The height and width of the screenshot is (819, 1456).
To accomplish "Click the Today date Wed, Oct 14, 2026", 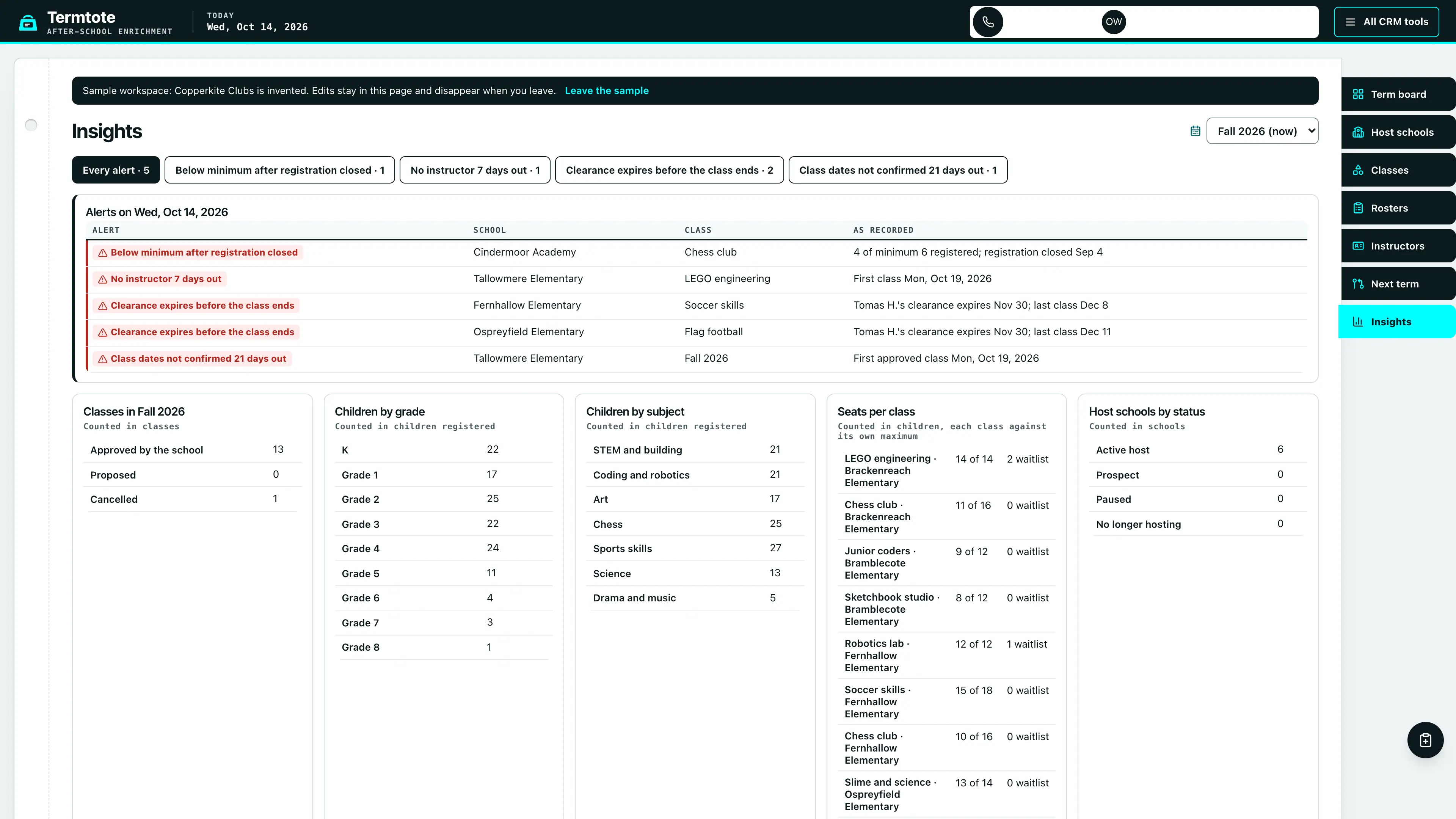I will (257, 27).
